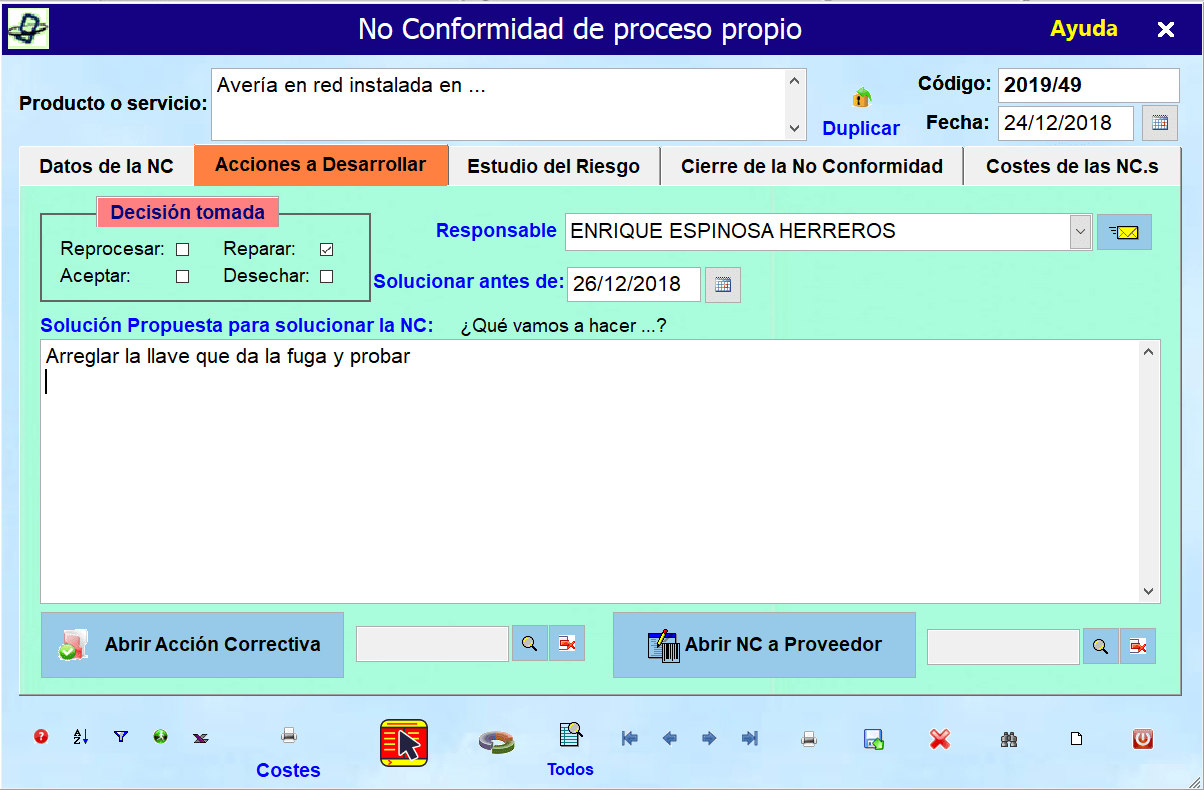This screenshot has width=1204, height=790.
Task: Click the Código field 2019/49
Action: pyautogui.click(x=1089, y=85)
